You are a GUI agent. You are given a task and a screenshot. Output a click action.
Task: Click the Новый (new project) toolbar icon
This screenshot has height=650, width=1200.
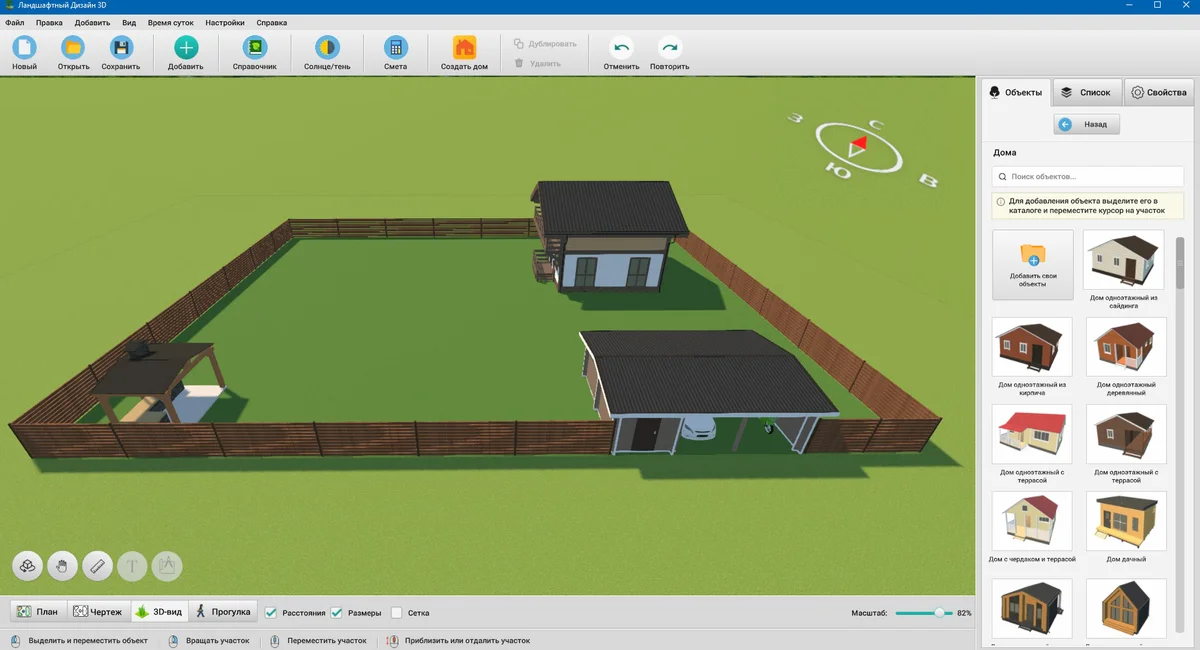24,47
